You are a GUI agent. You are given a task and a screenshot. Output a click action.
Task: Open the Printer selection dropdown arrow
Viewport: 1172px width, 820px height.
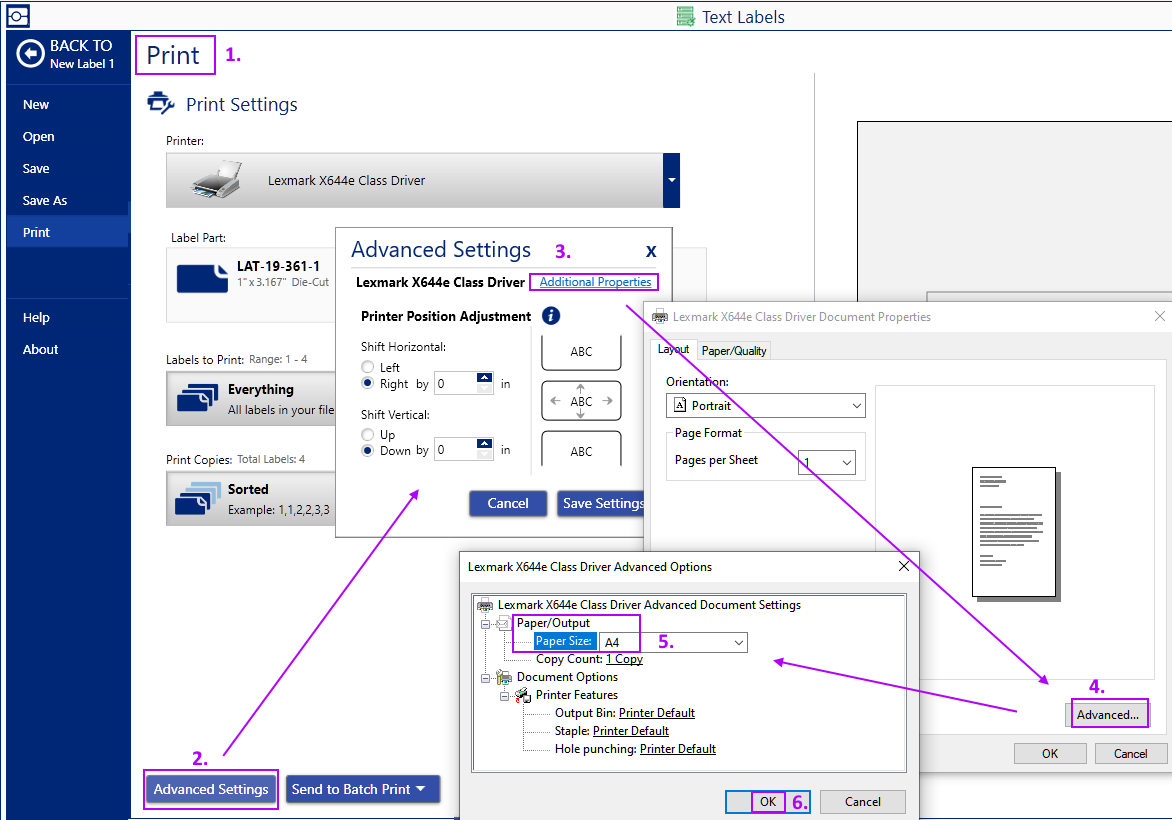click(x=671, y=180)
